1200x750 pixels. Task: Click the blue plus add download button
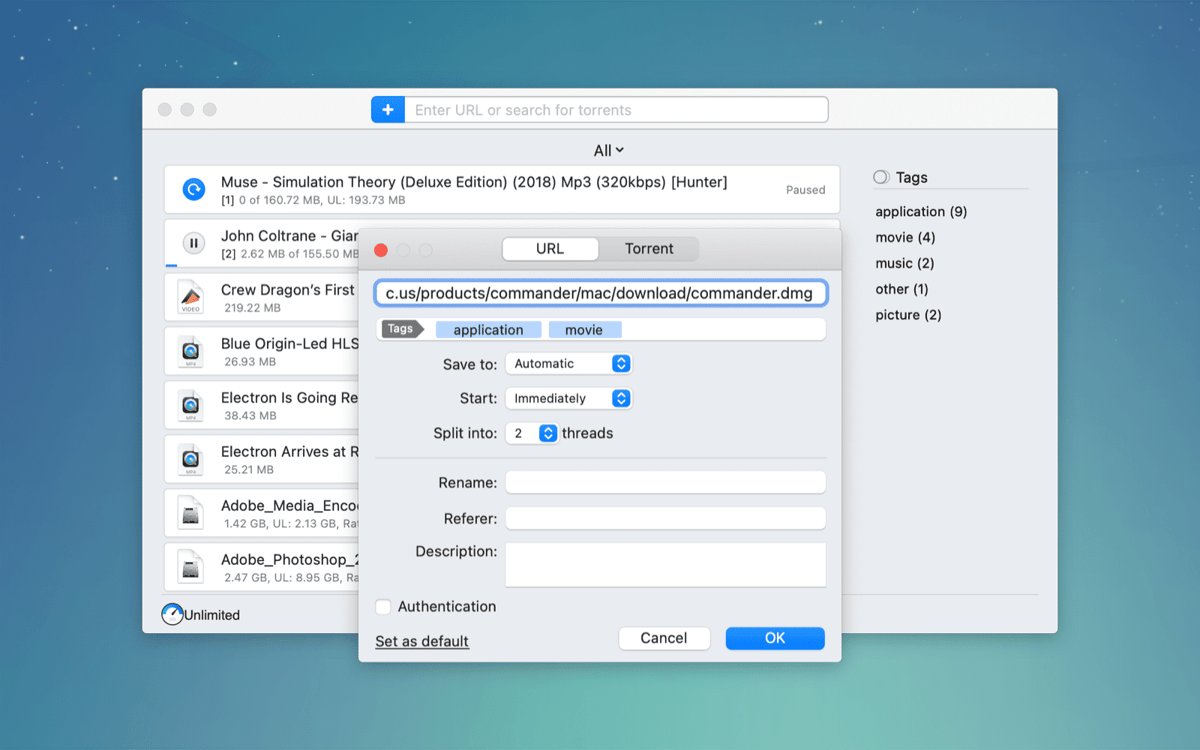[x=388, y=110]
